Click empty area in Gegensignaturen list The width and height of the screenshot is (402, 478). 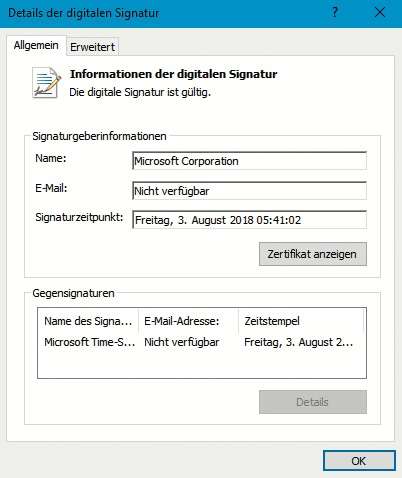[x=202, y=364]
